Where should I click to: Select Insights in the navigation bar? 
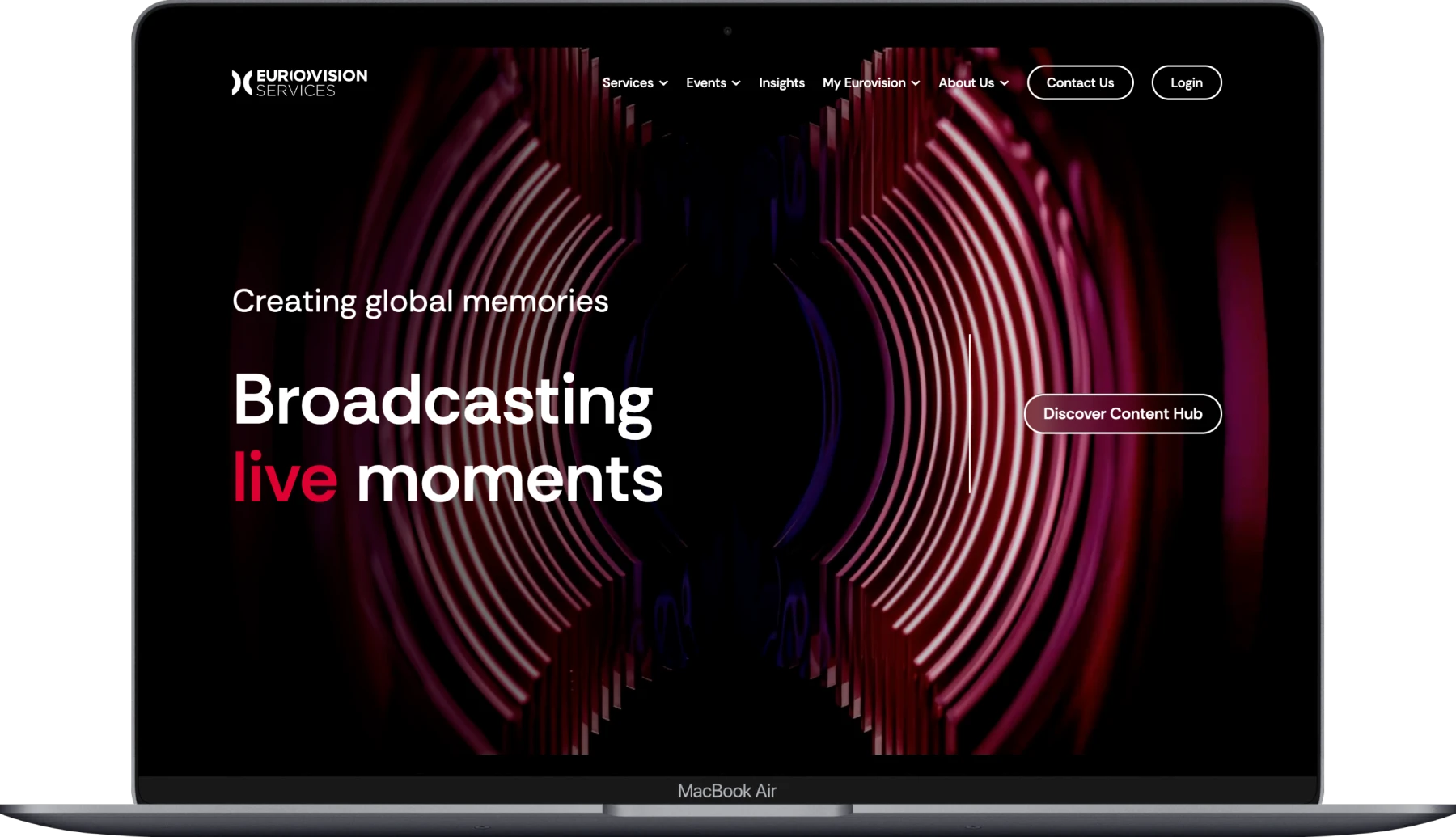point(781,82)
